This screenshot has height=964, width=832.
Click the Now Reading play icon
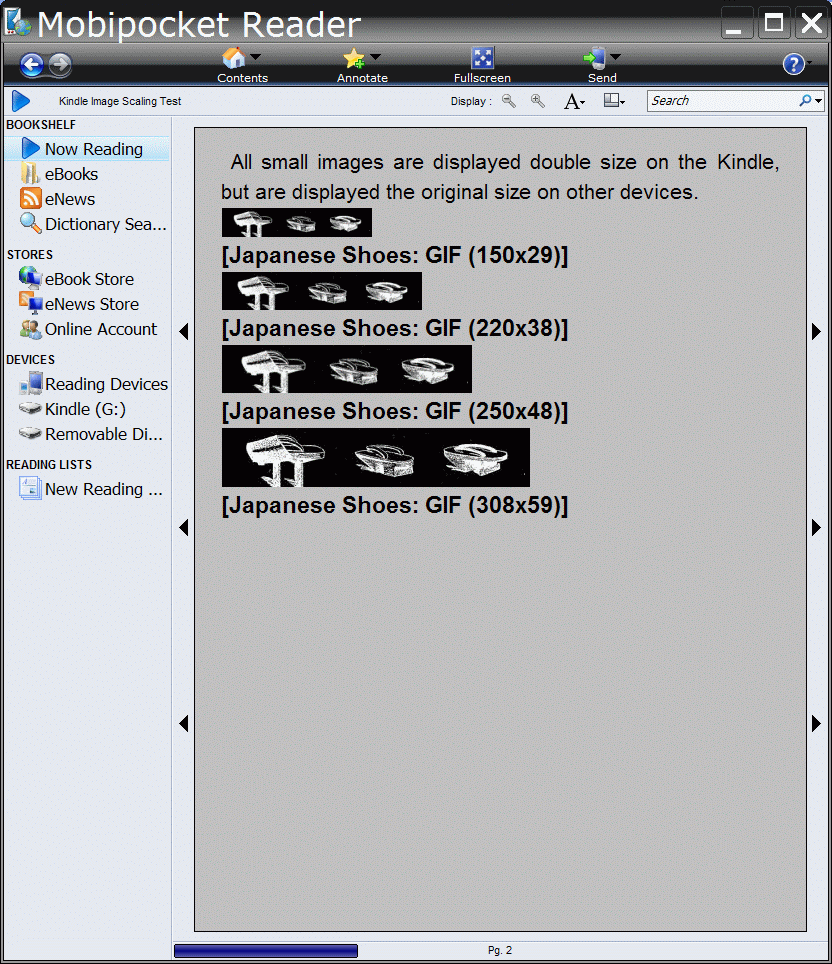tap(31, 149)
